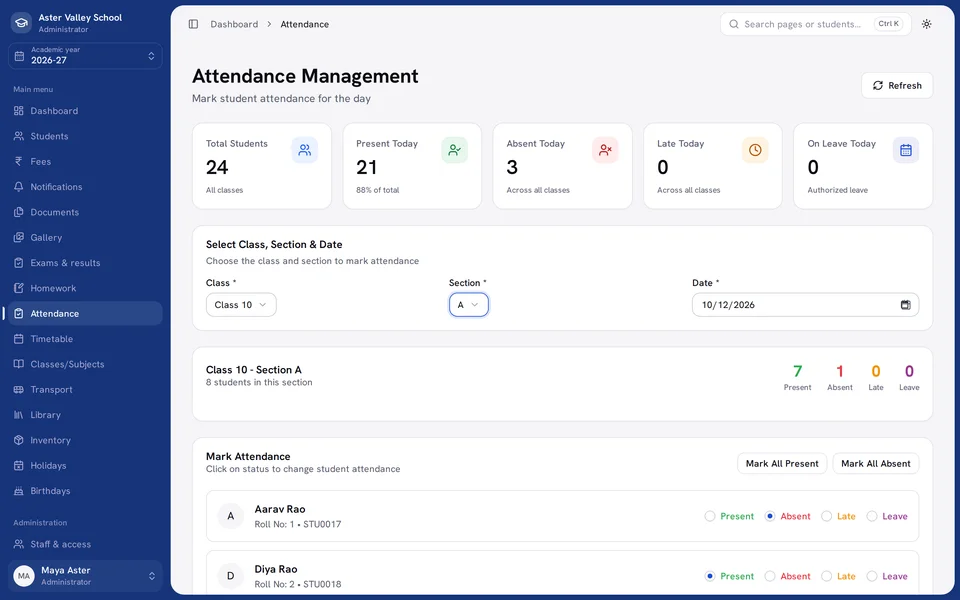960x600 pixels.
Task: Mark Aarav Rao as Present
Action: [x=710, y=516]
